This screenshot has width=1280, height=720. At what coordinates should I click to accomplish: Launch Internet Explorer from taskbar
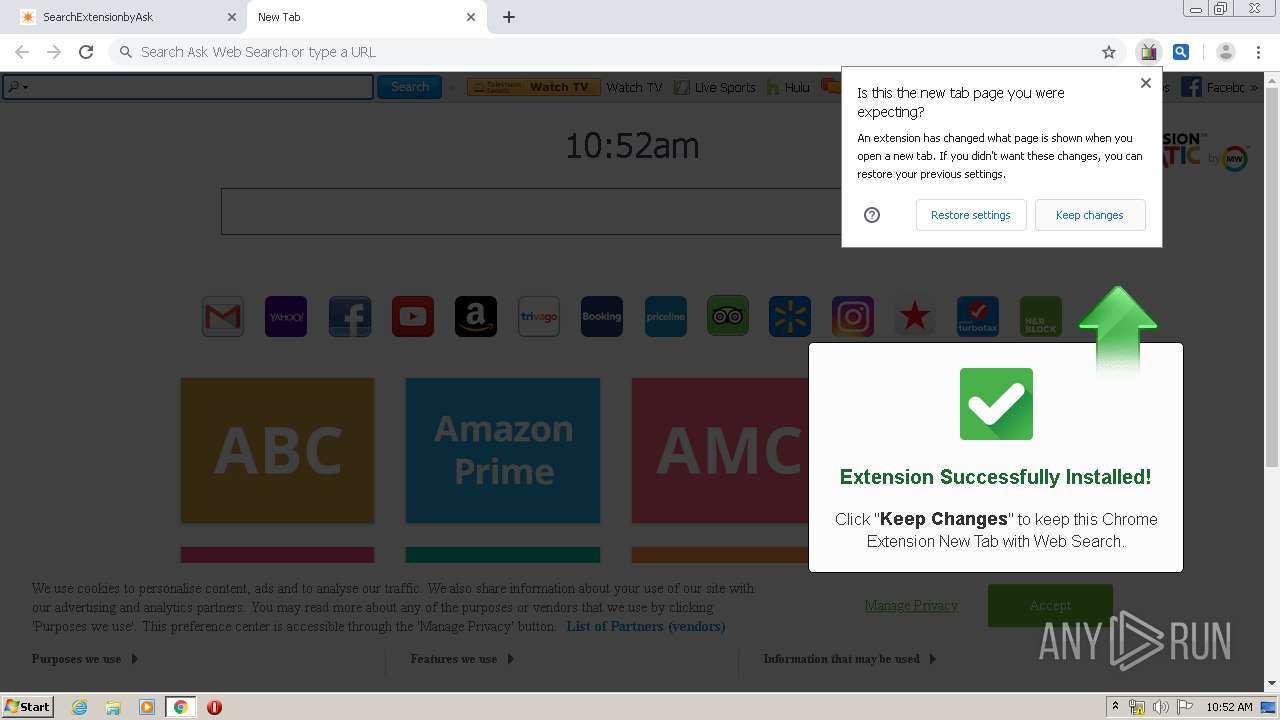pos(79,707)
